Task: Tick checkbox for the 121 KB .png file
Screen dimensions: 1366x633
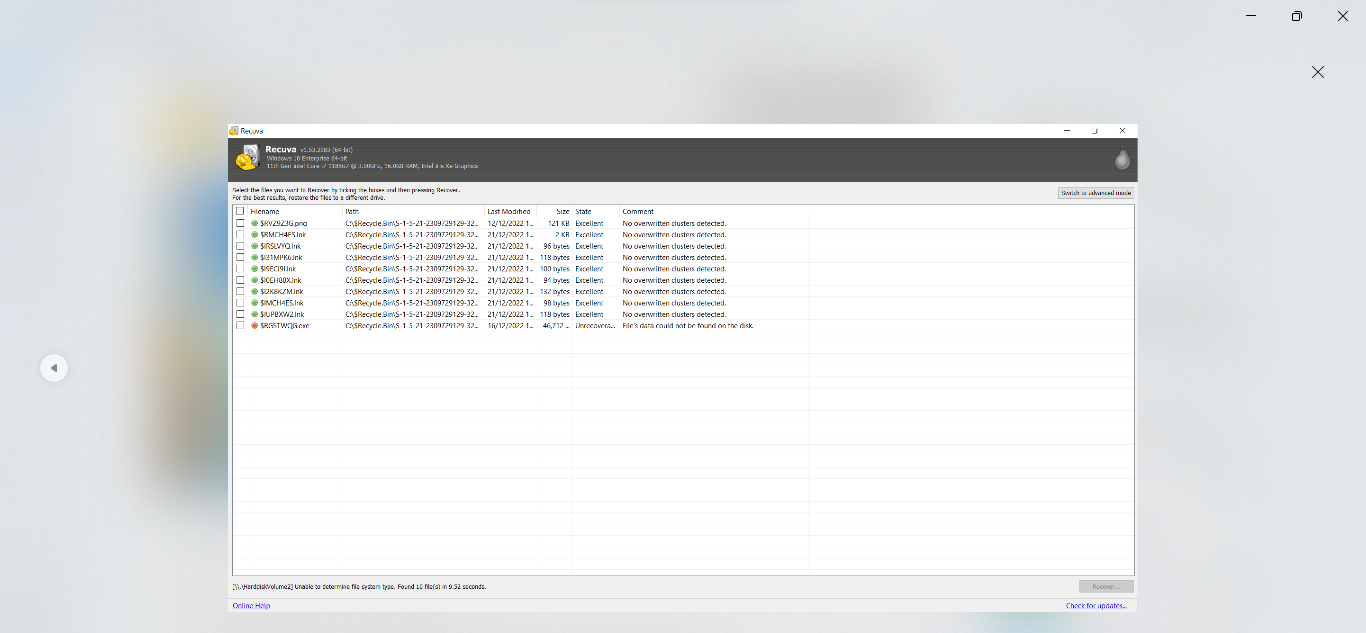Action: [x=240, y=223]
